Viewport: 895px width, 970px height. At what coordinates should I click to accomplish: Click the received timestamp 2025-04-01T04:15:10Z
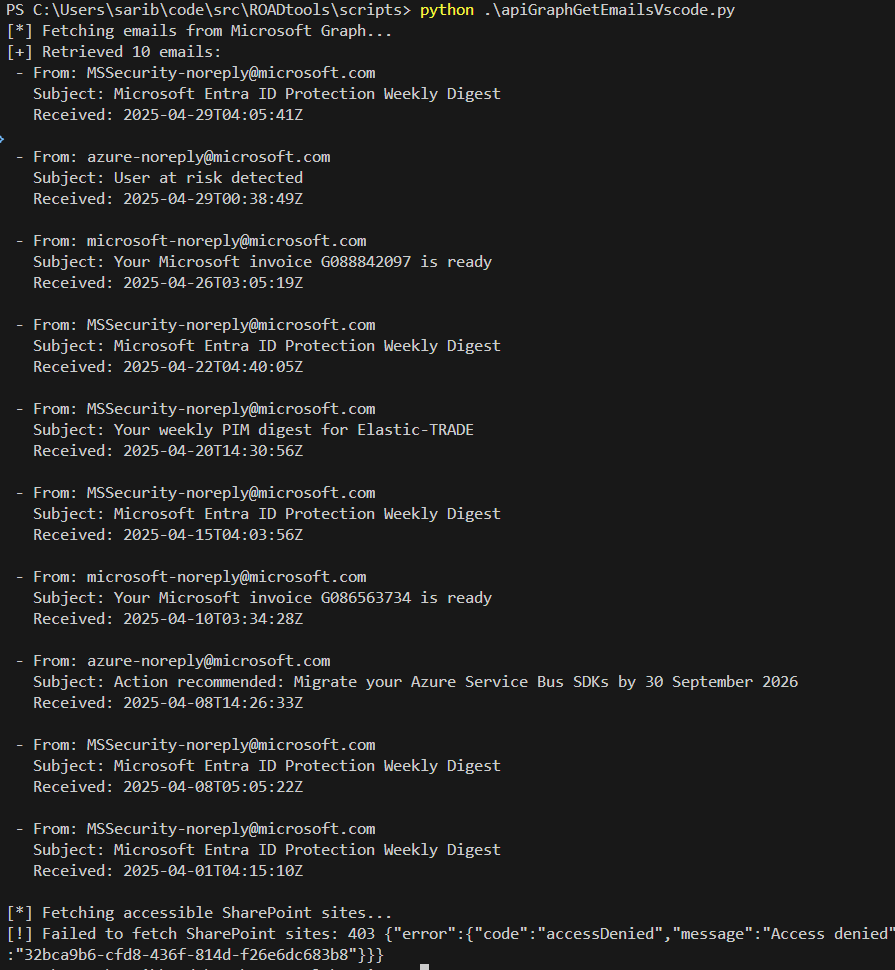(x=212, y=871)
